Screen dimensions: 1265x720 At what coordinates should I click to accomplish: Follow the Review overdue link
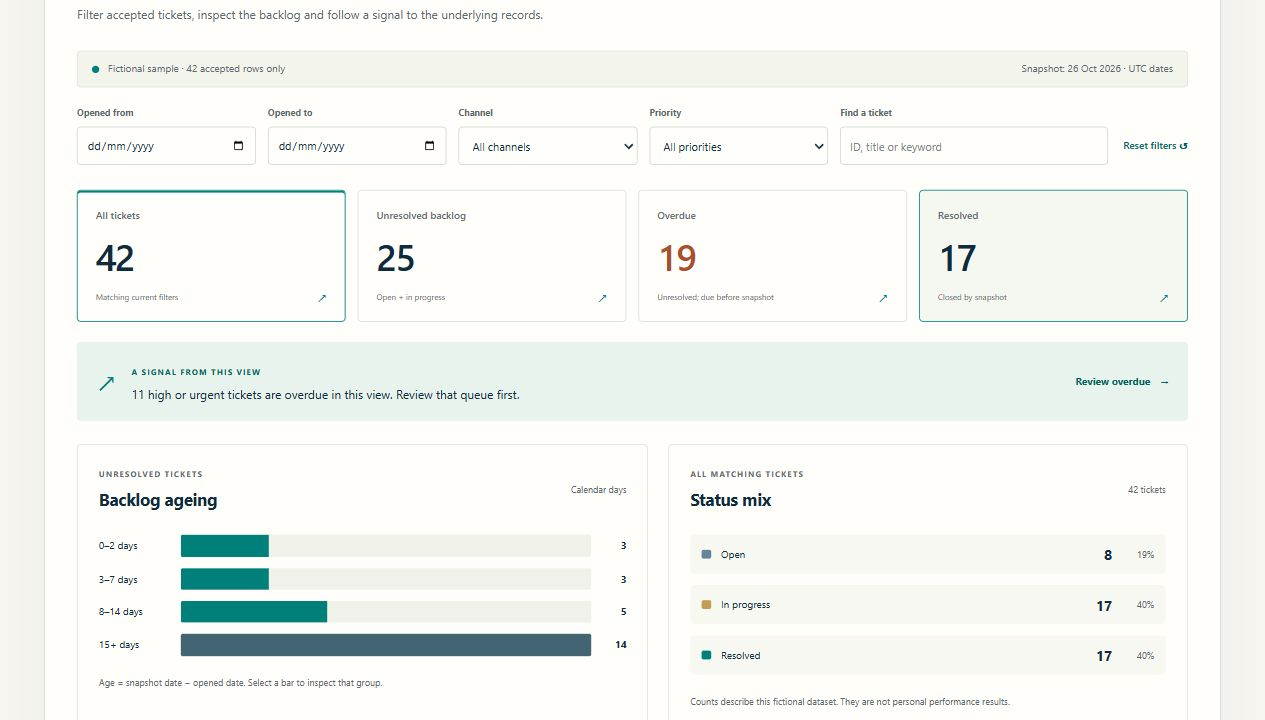1122,382
